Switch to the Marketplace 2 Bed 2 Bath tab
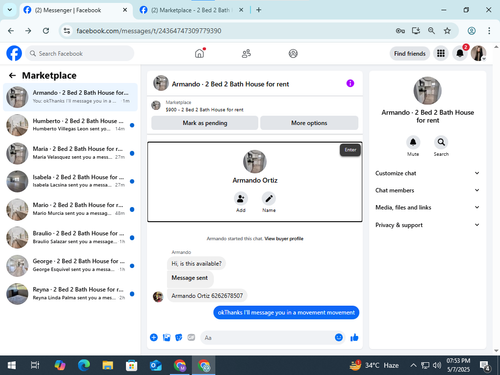The image size is (500, 375). 191,10
